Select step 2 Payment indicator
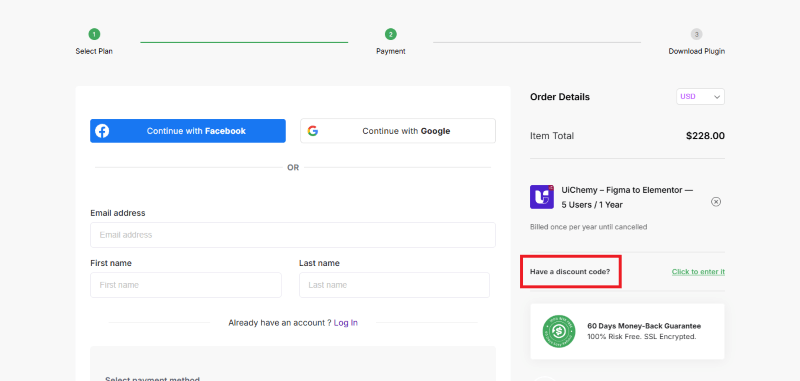Image resolution: width=800 pixels, height=381 pixels. 391,41
